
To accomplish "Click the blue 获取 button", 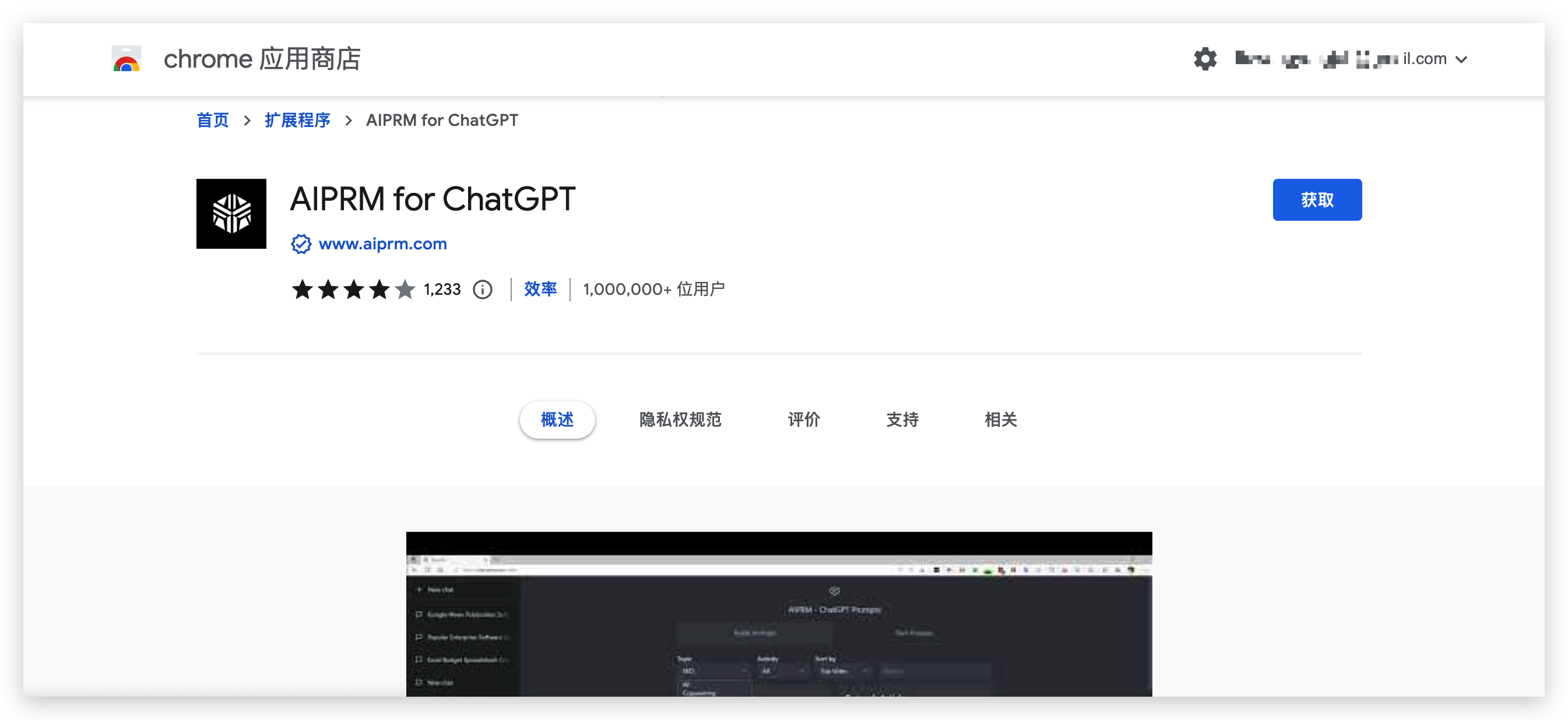I will 1317,199.
